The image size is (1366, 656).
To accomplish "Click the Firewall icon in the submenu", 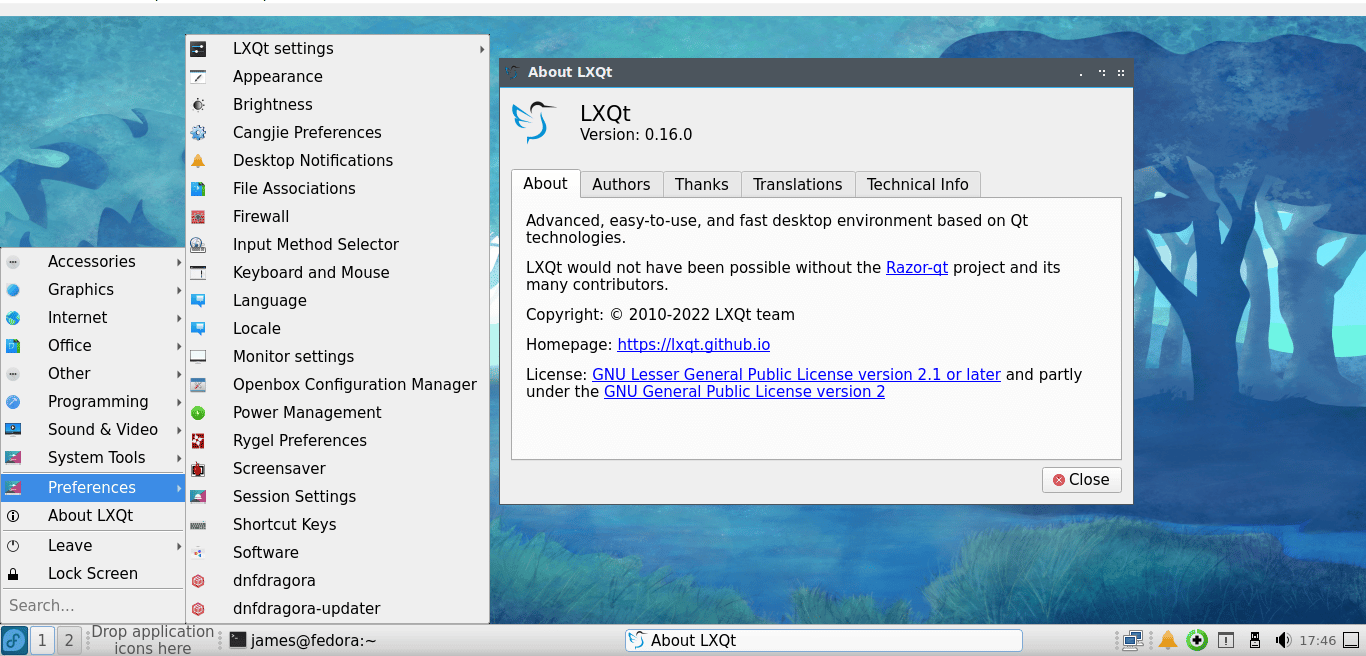I will tap(198, 217).
